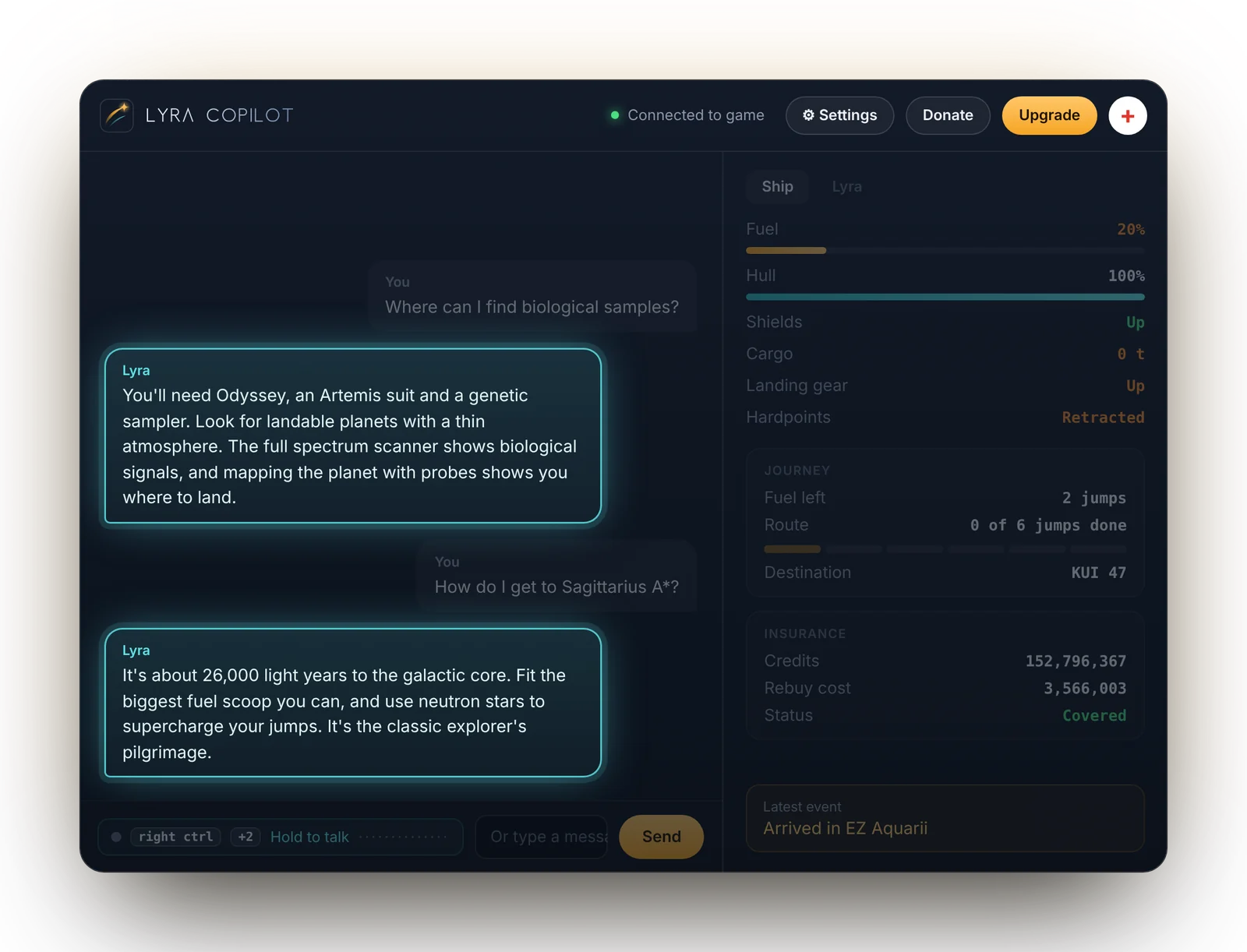Click the Covered insurance status
This screenshot has height=952, width=1247.
(x=1094, y=716)
